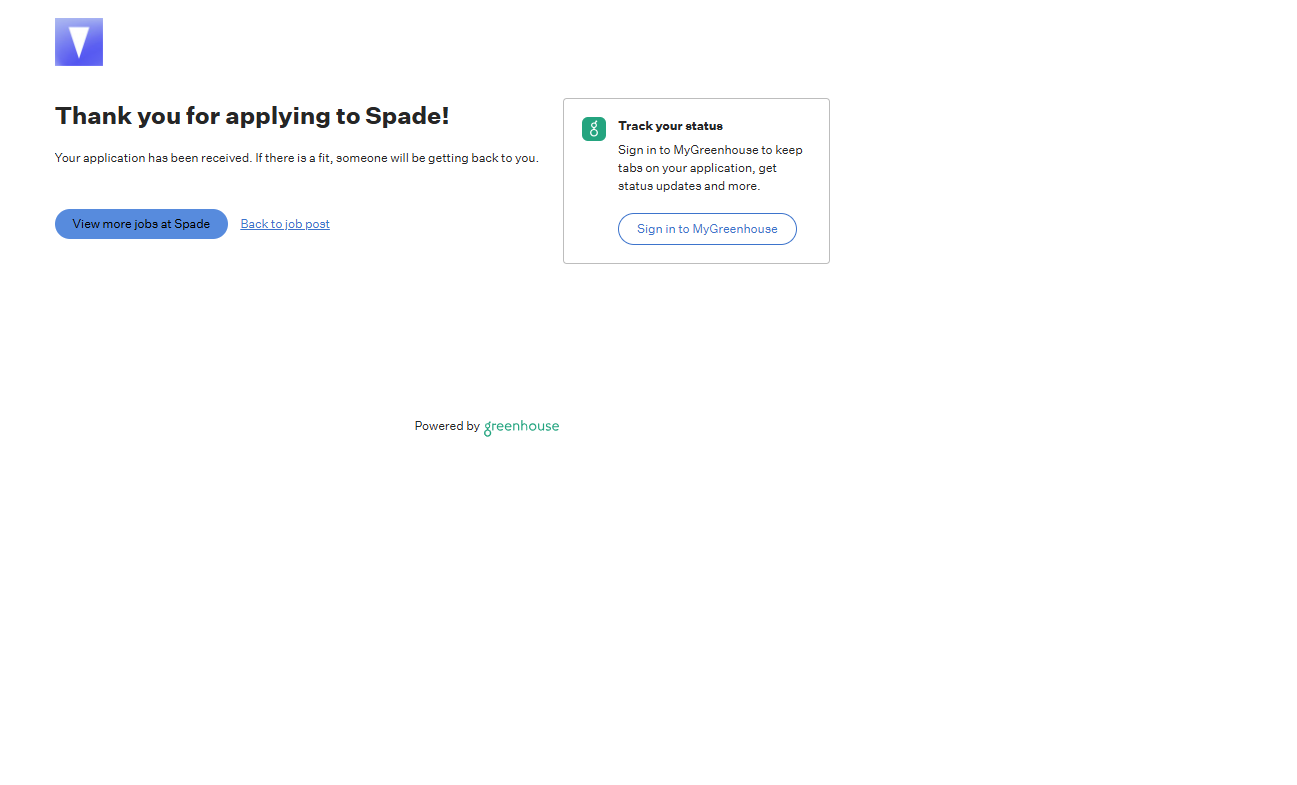Image resolution: width=1297 pixels, height=785 pixels.
Task: Click the 'Your application has been received' sentence
Action: [x=152, y=158]
